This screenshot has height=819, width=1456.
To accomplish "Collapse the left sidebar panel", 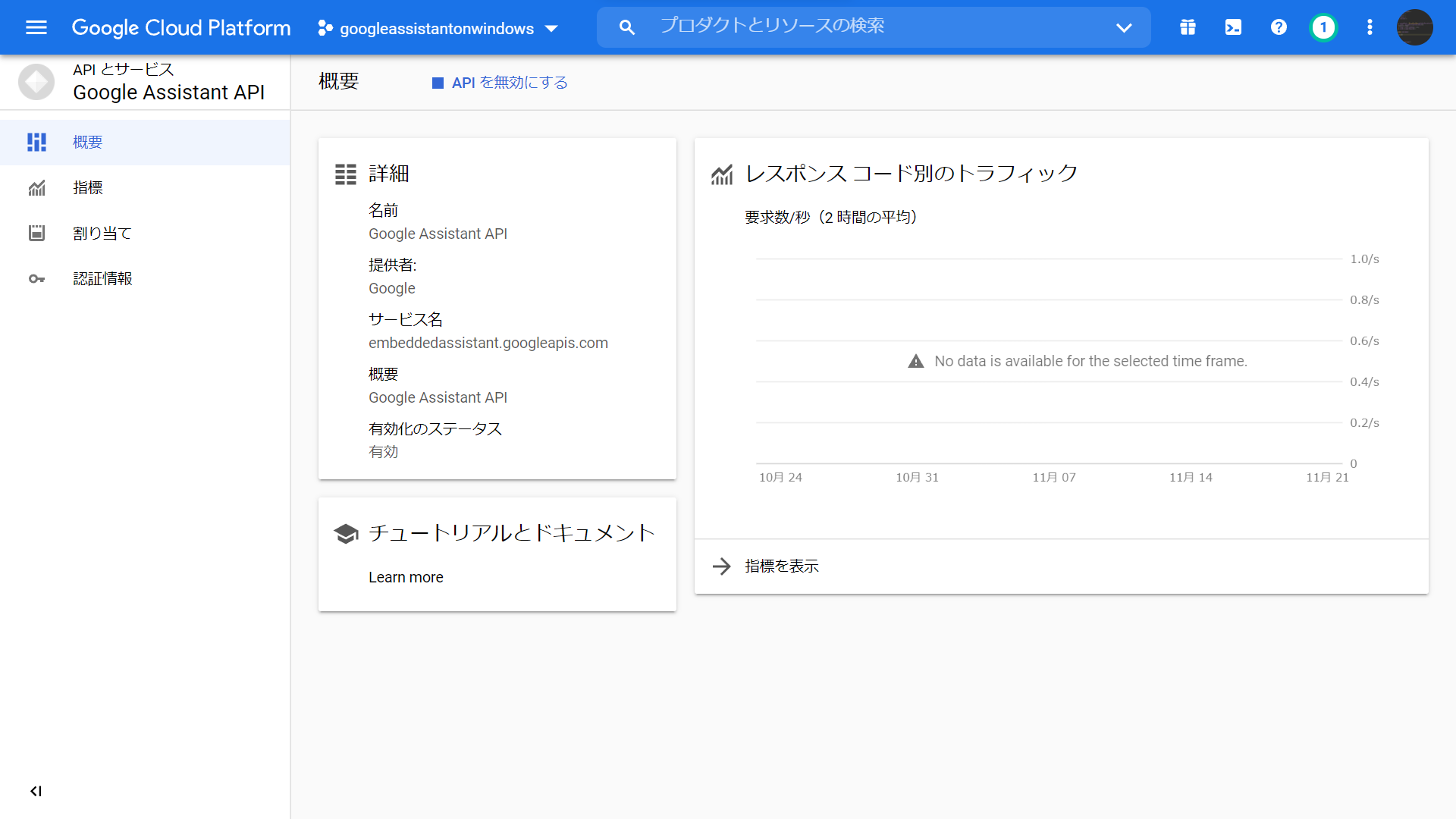I will (x=36, y=791).
